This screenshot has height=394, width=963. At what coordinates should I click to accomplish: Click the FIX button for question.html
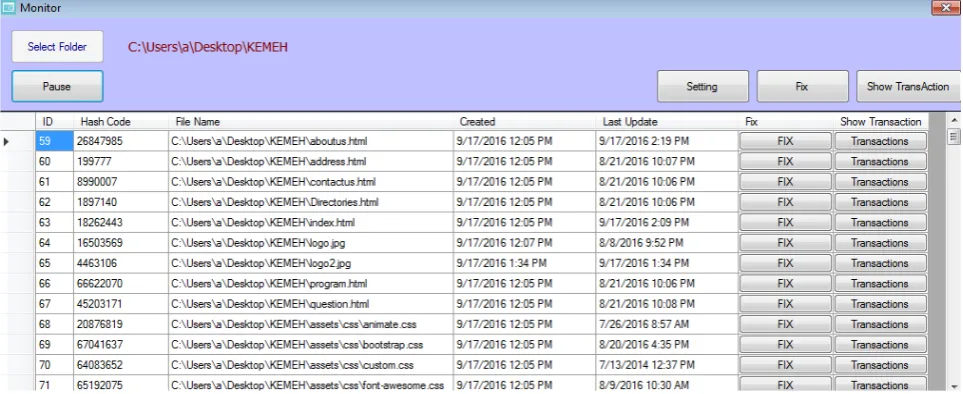(x=786, y=304)
